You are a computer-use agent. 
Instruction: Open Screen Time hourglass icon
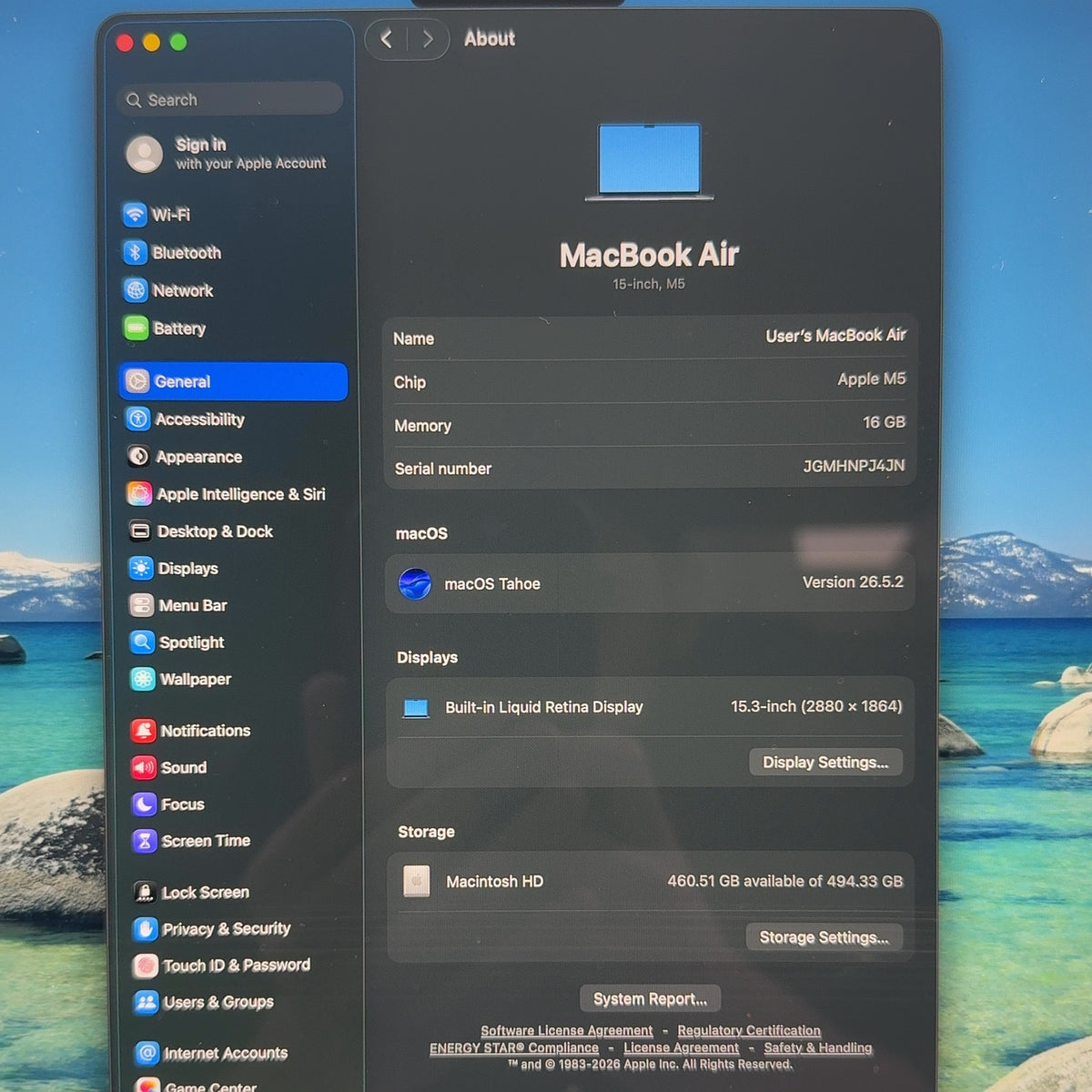click(145, 841)
